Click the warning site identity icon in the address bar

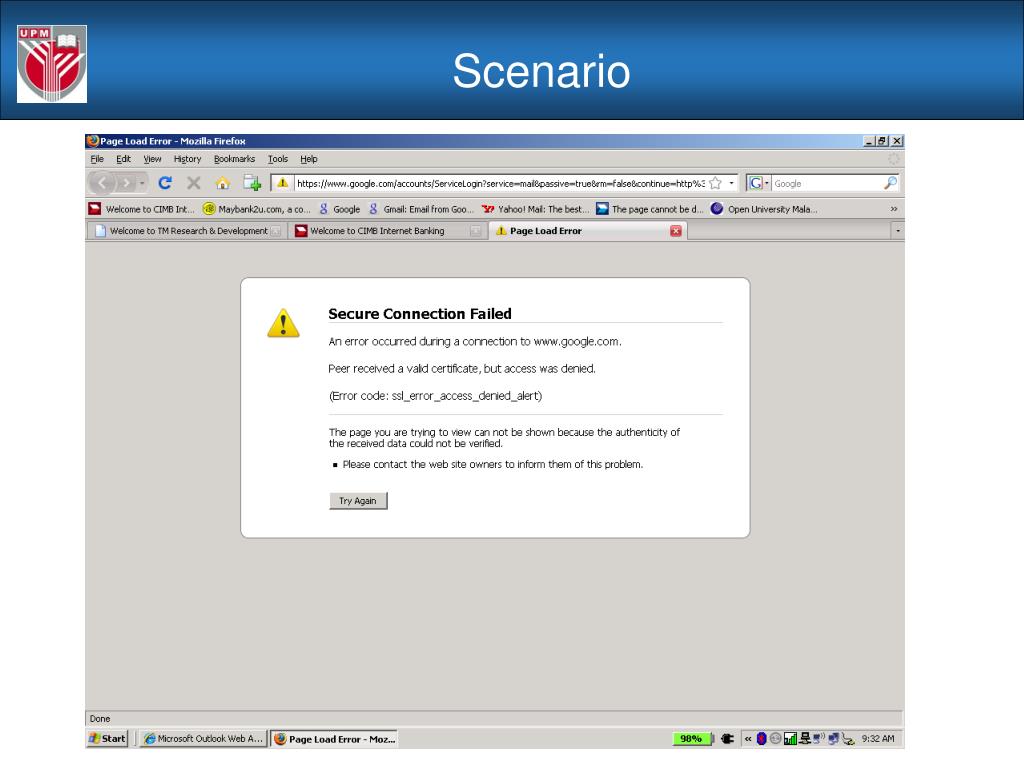click(x=282, y=184)
